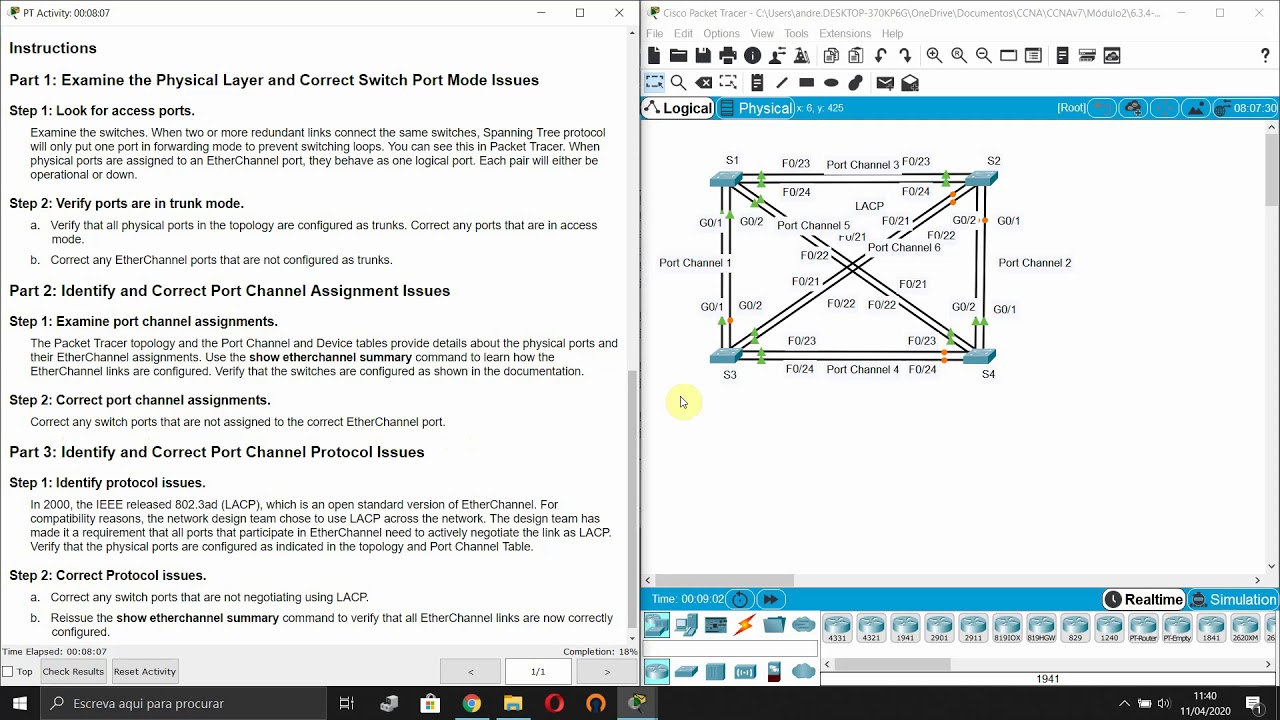Viewport: 1280px width, 720px height.
Task: Undo the last action arrow
Action: coord(881,56)
